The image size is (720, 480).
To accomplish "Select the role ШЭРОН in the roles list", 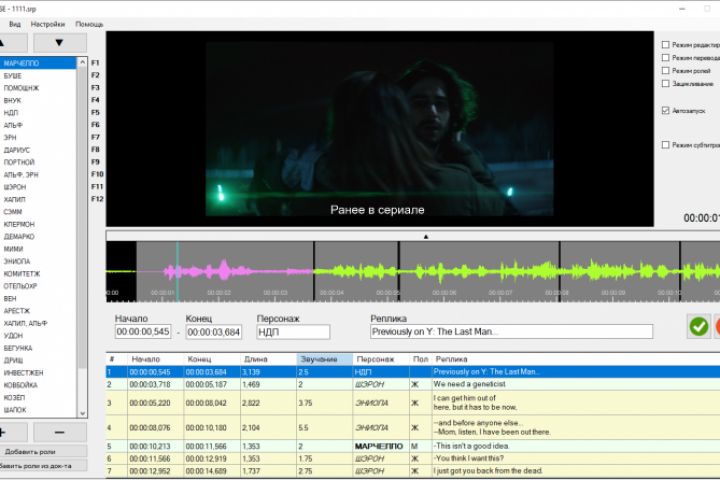I will click(x=16, y=186).
